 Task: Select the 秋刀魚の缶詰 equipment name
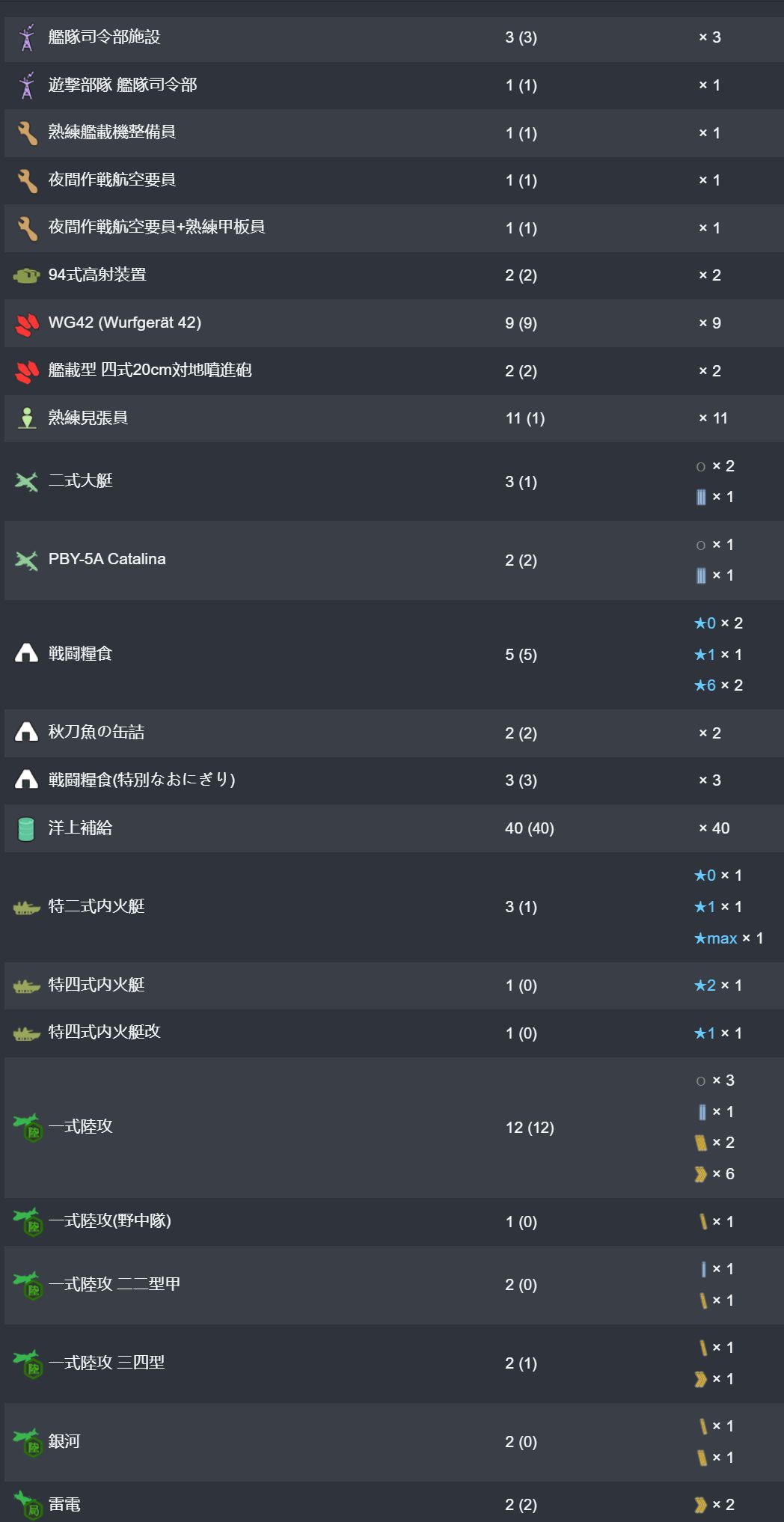pyautogui.click(x=97, y=732)
